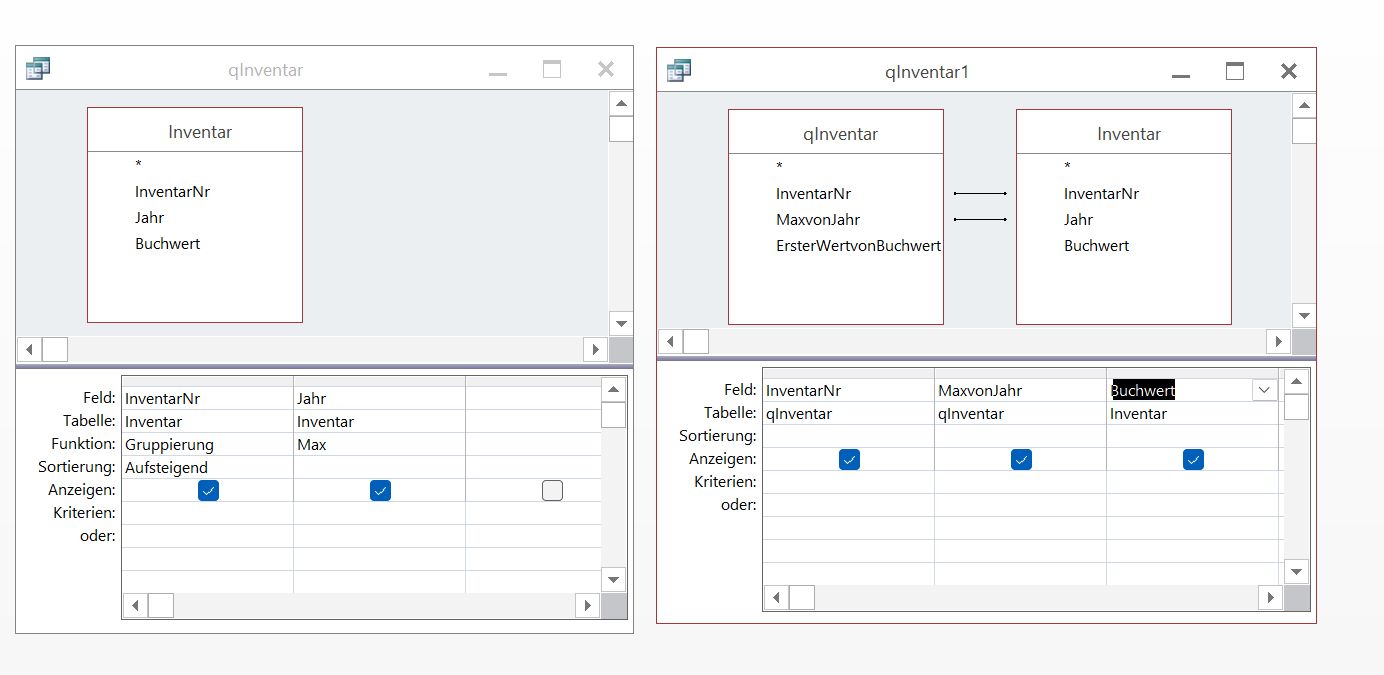
Task: Click Feld cell InventarNr in qInventar grid
Action: [207, 398]
